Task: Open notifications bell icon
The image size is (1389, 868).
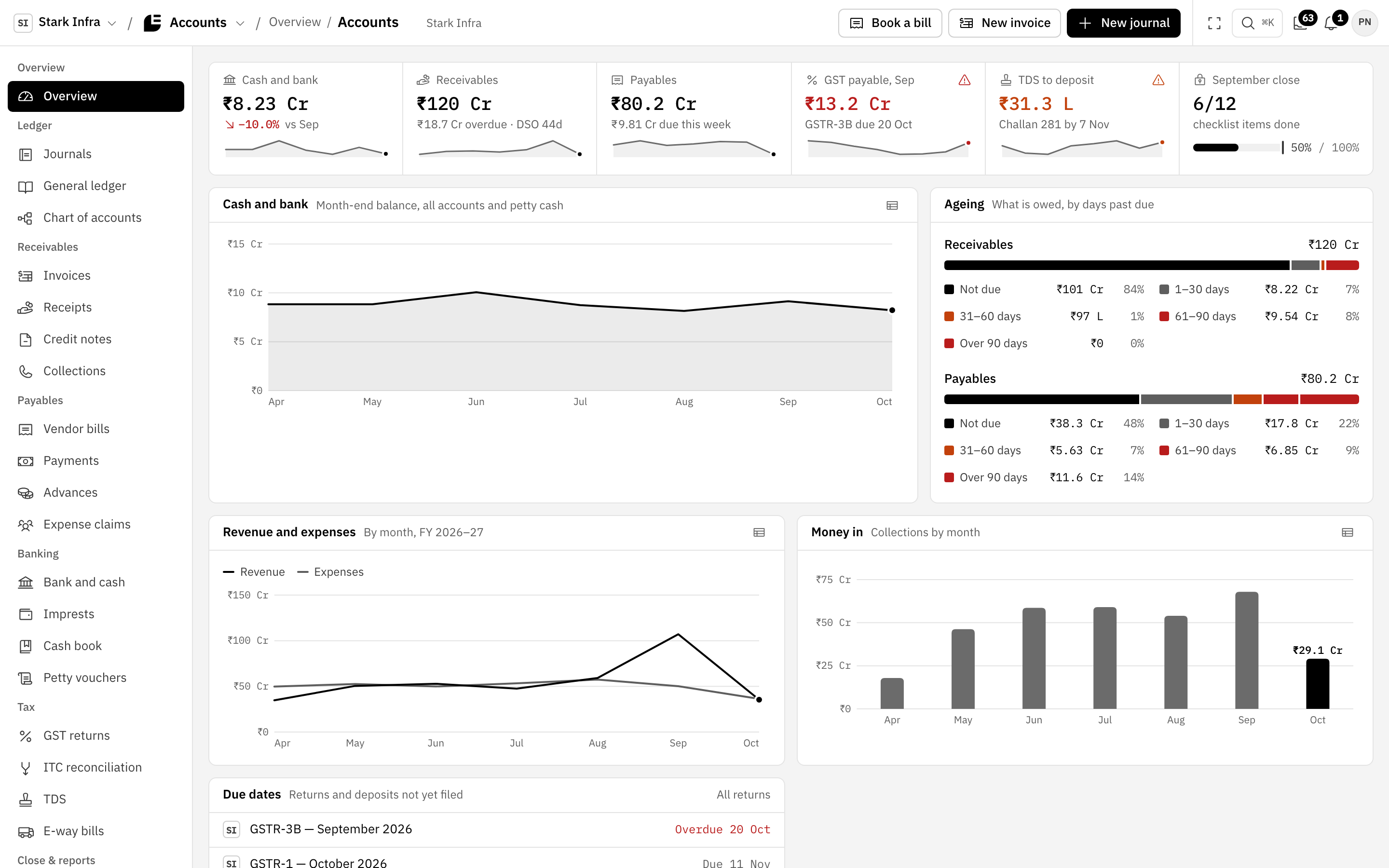Action: point(1332,23)
